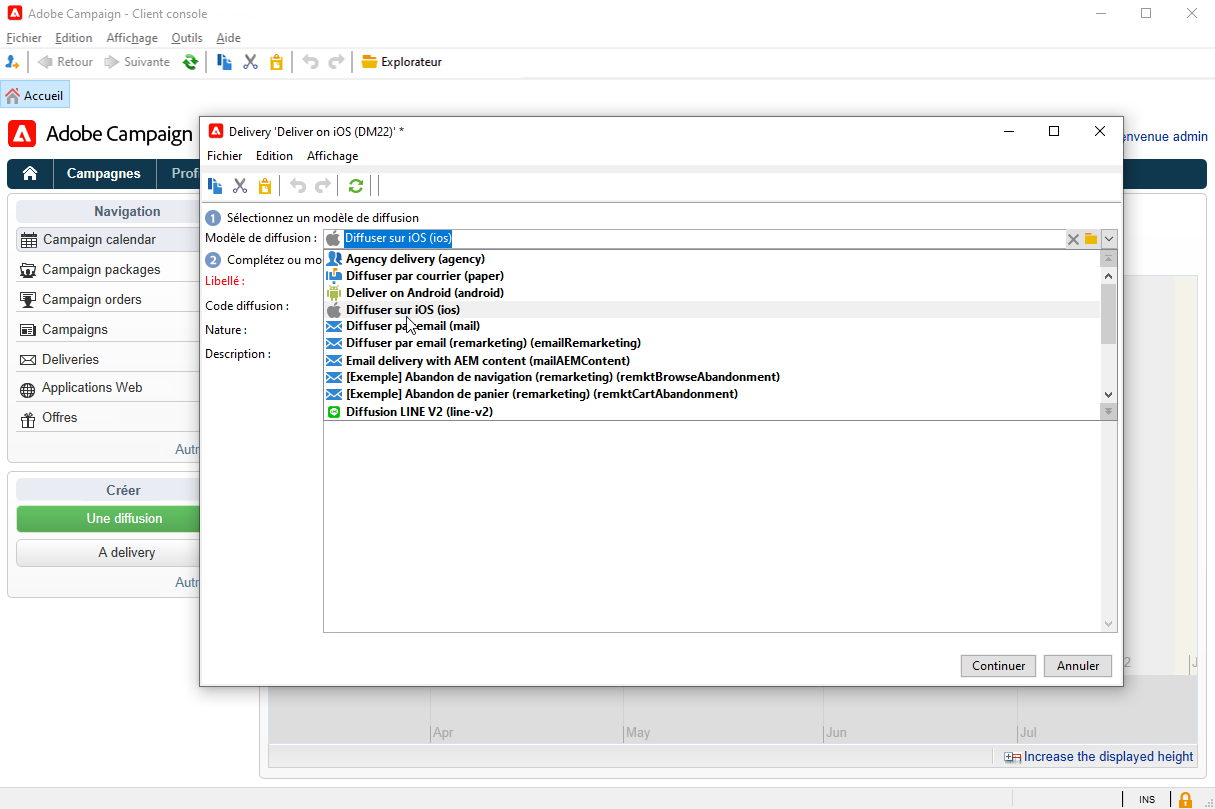Open Campaign calendar in Navigation
The width and height of the screenshot is (1215, 809).
[x=106, y=240]
